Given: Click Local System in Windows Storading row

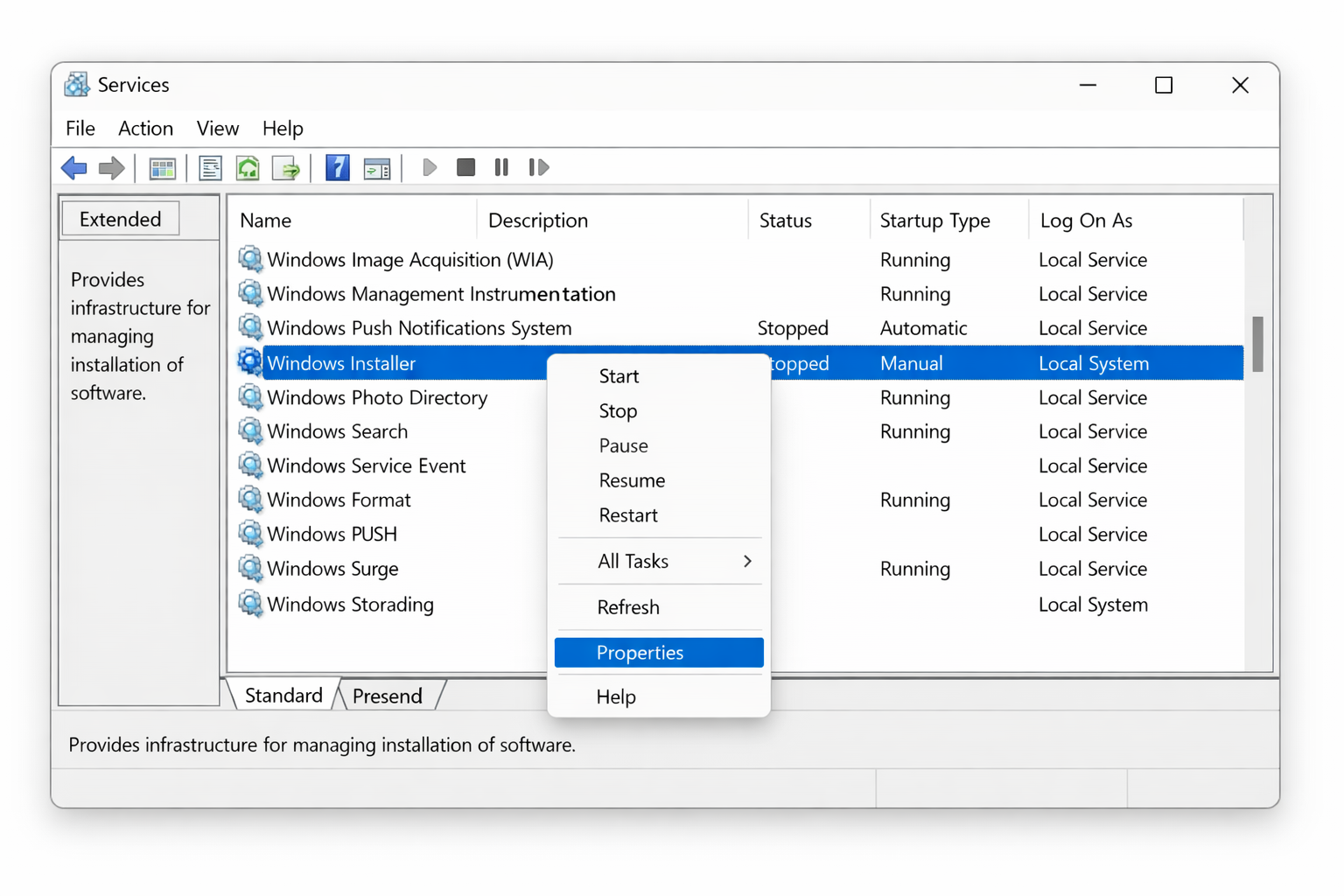Looking at the screenshot, I should [1093, 605].
